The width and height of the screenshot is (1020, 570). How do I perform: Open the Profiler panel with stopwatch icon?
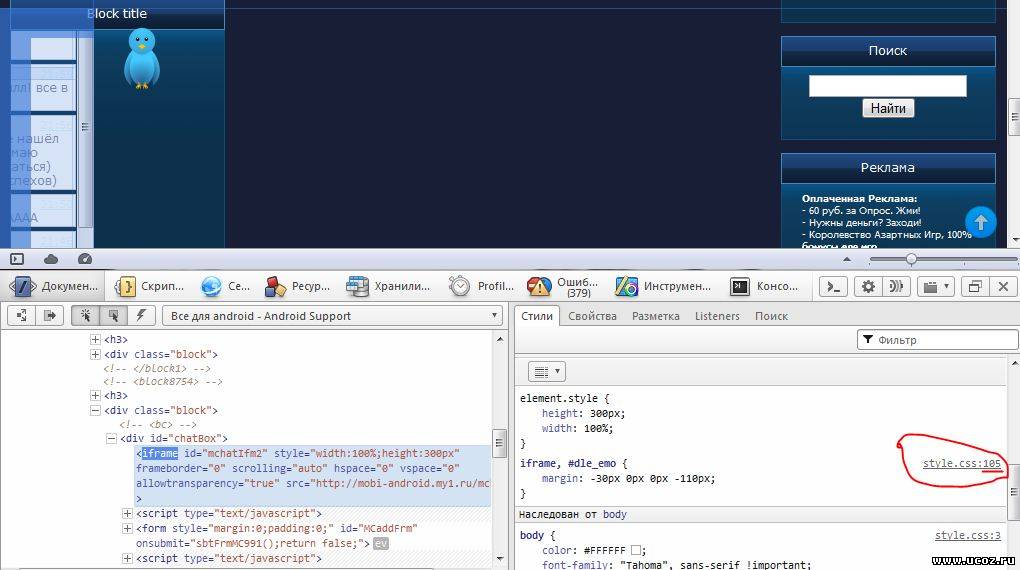coord(482,287)
